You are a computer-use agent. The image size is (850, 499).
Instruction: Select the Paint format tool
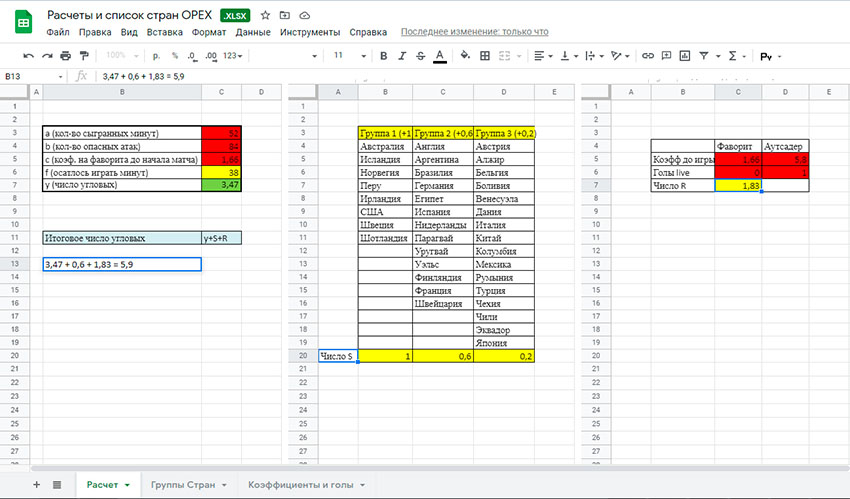[x=84, y=56]
